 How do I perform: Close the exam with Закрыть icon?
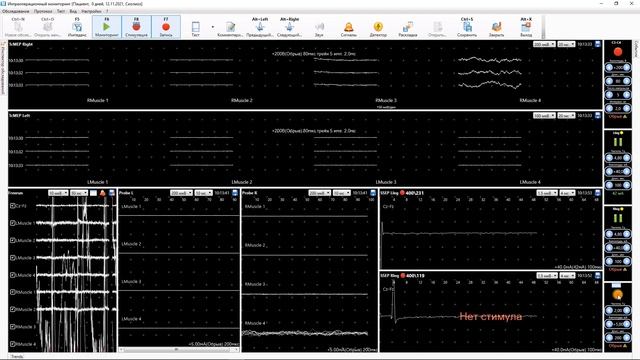point(496,27)
